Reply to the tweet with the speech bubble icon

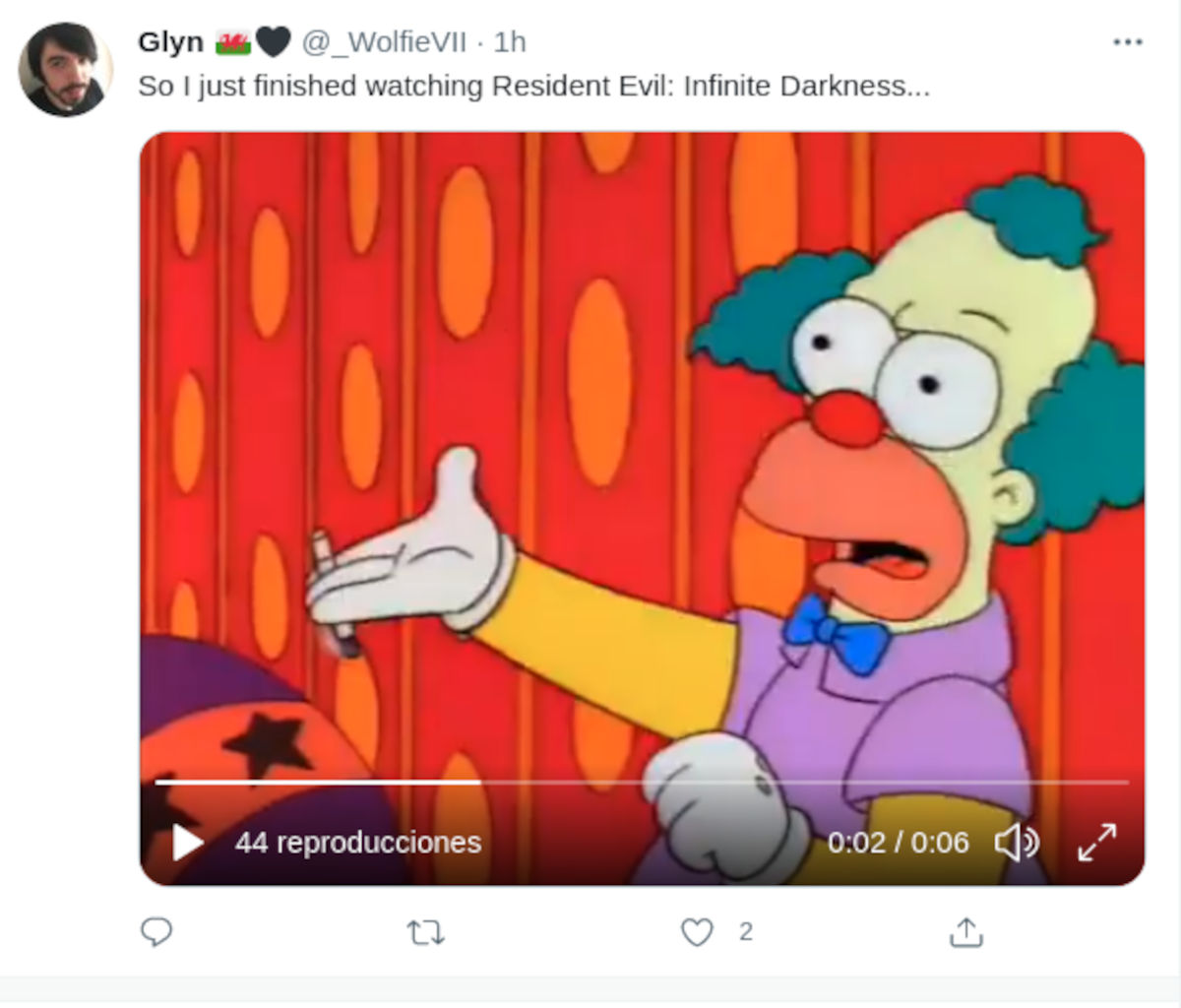156,931
